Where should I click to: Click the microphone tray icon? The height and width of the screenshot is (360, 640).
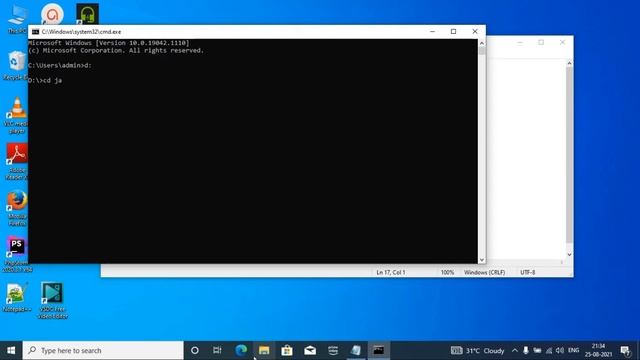tap(526, 351)
